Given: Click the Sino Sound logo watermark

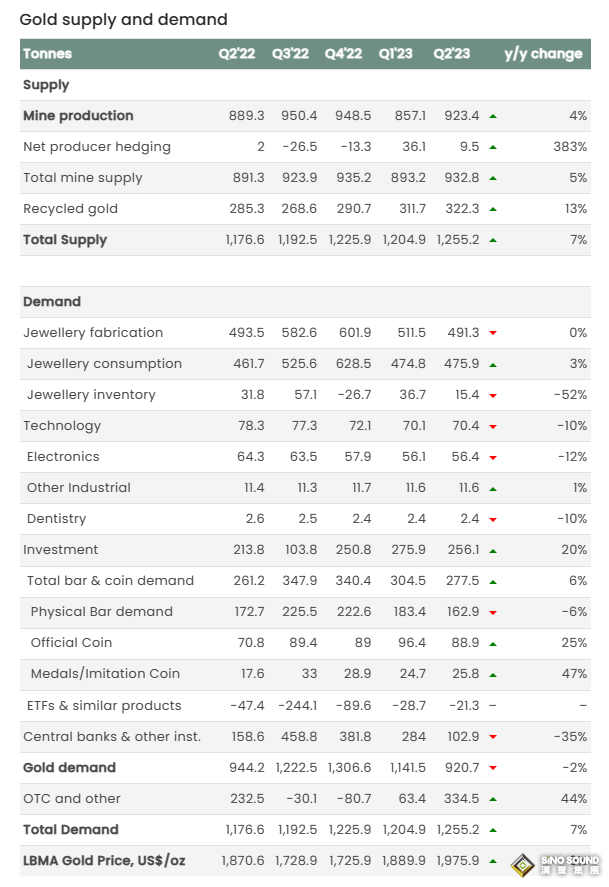Looking at the screenshot, I should coord(556,864).
